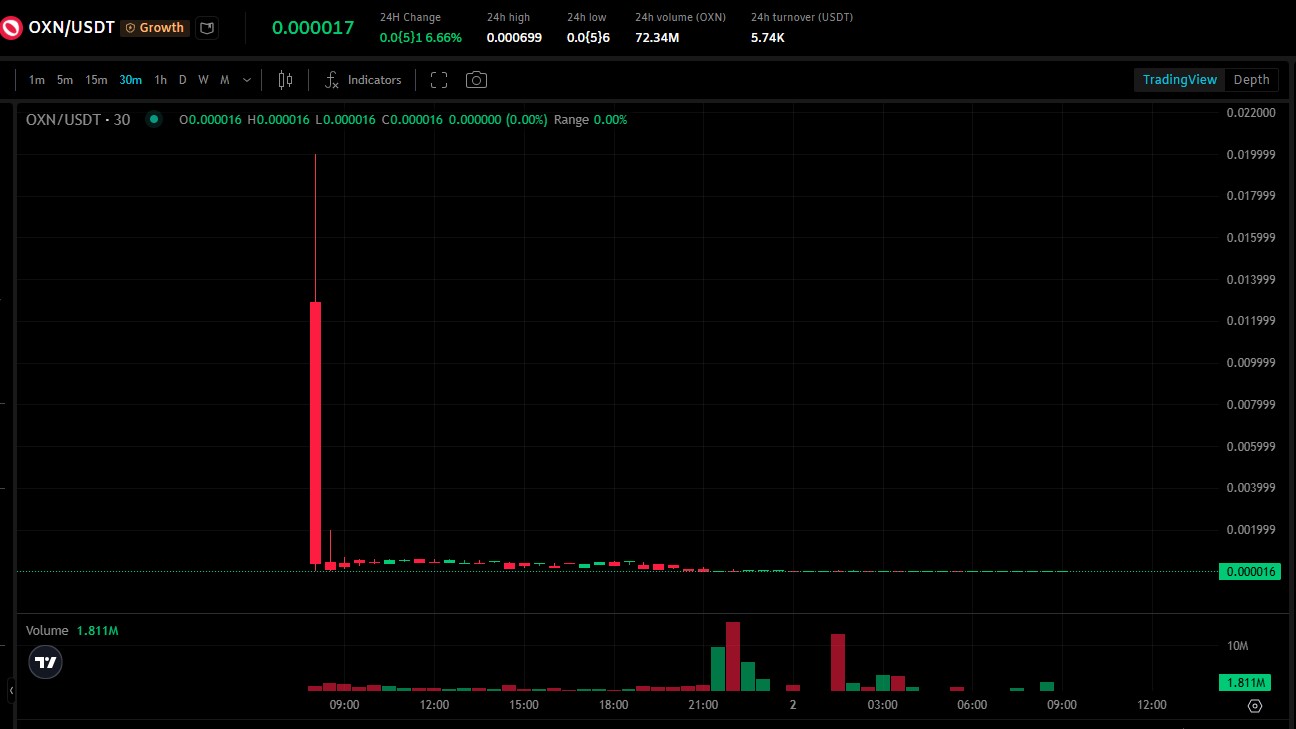Click the green last price label 0.000016

click(1250, 571)
